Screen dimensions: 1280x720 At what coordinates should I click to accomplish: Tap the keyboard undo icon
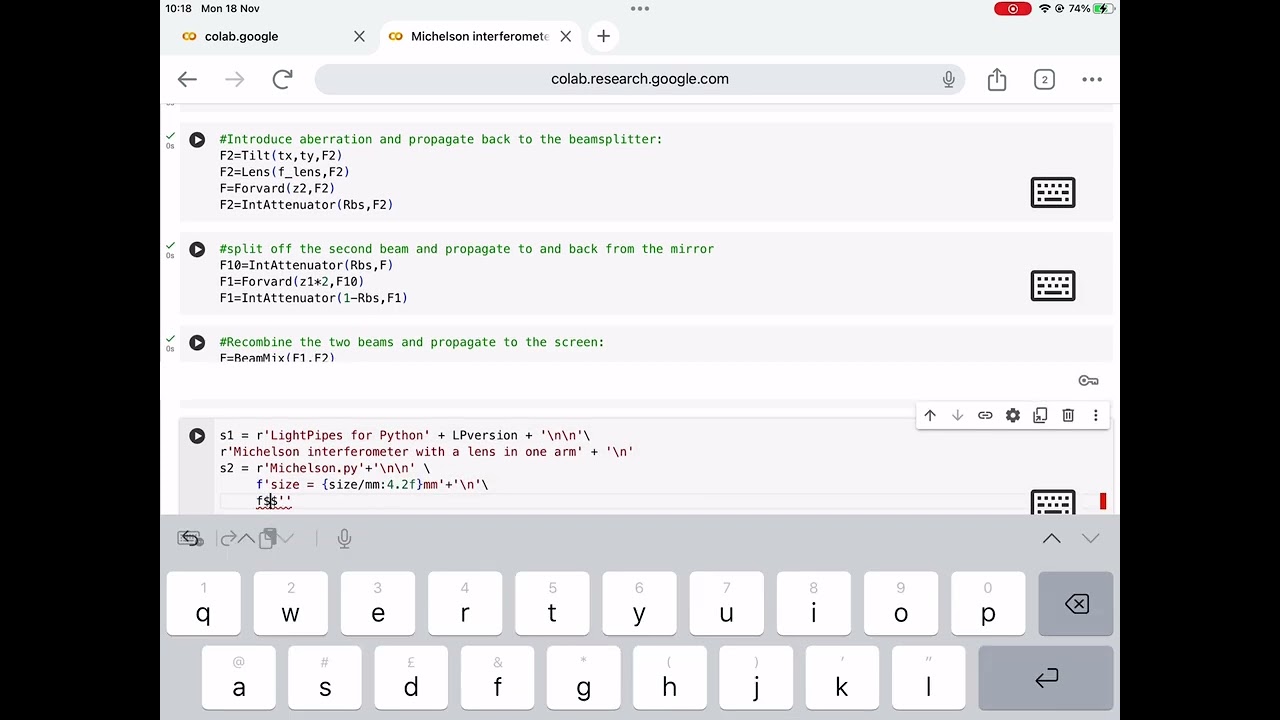tap(190, 539)
